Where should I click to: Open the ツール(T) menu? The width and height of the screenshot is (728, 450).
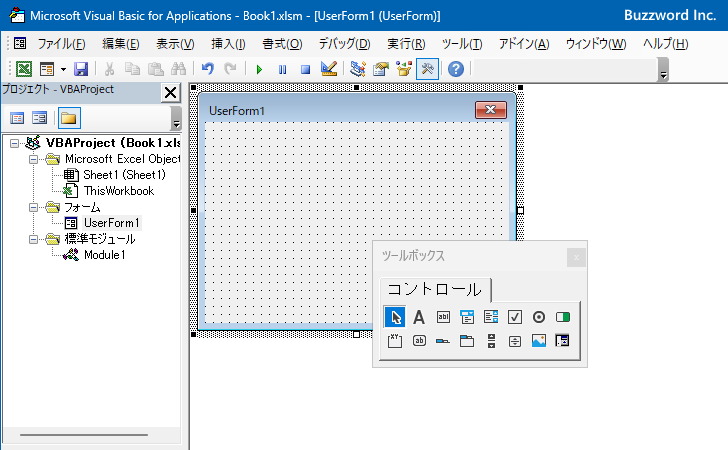pyautogui.click(x=462, y=44)
